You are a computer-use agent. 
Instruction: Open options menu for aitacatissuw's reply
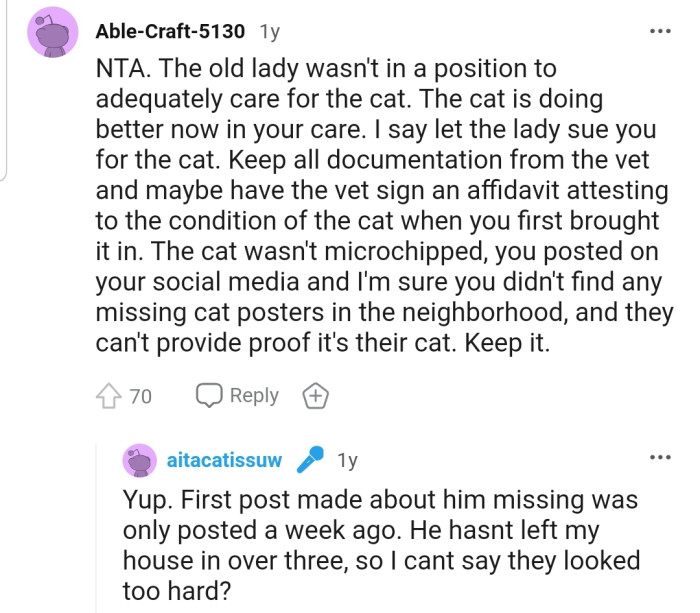659,459
